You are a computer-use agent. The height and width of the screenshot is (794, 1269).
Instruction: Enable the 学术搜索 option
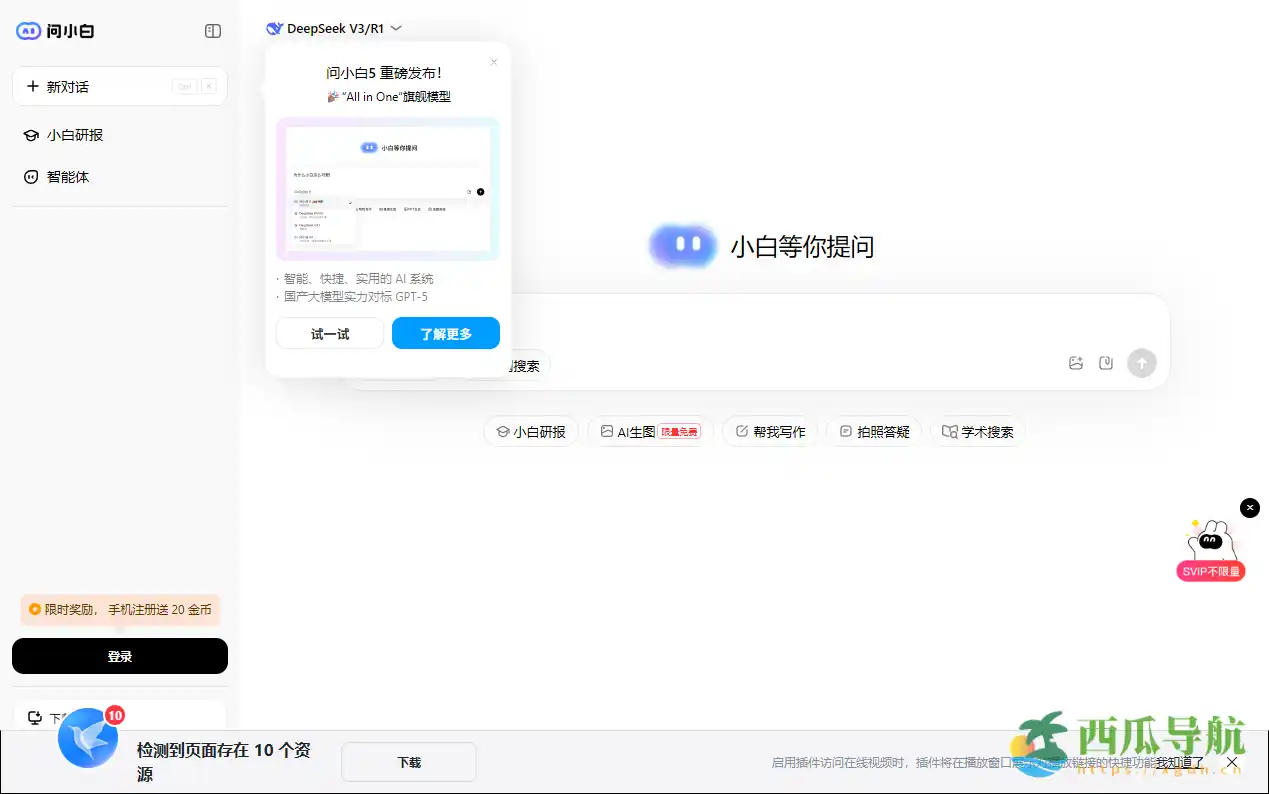(977, 431)
